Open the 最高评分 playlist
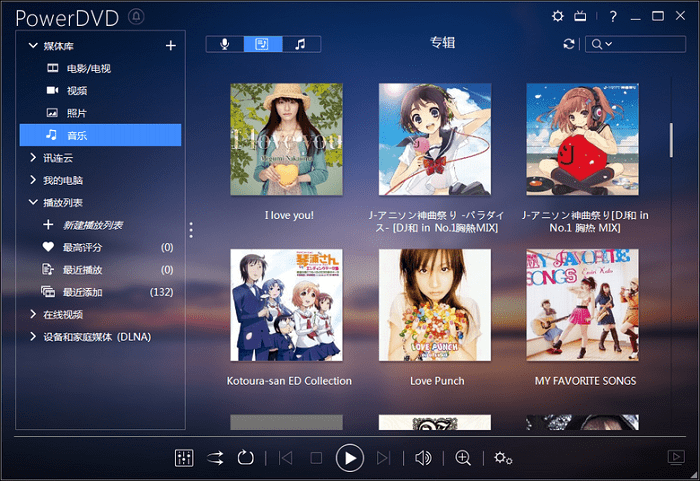This screenshot has width=700, height=481. 100,247
